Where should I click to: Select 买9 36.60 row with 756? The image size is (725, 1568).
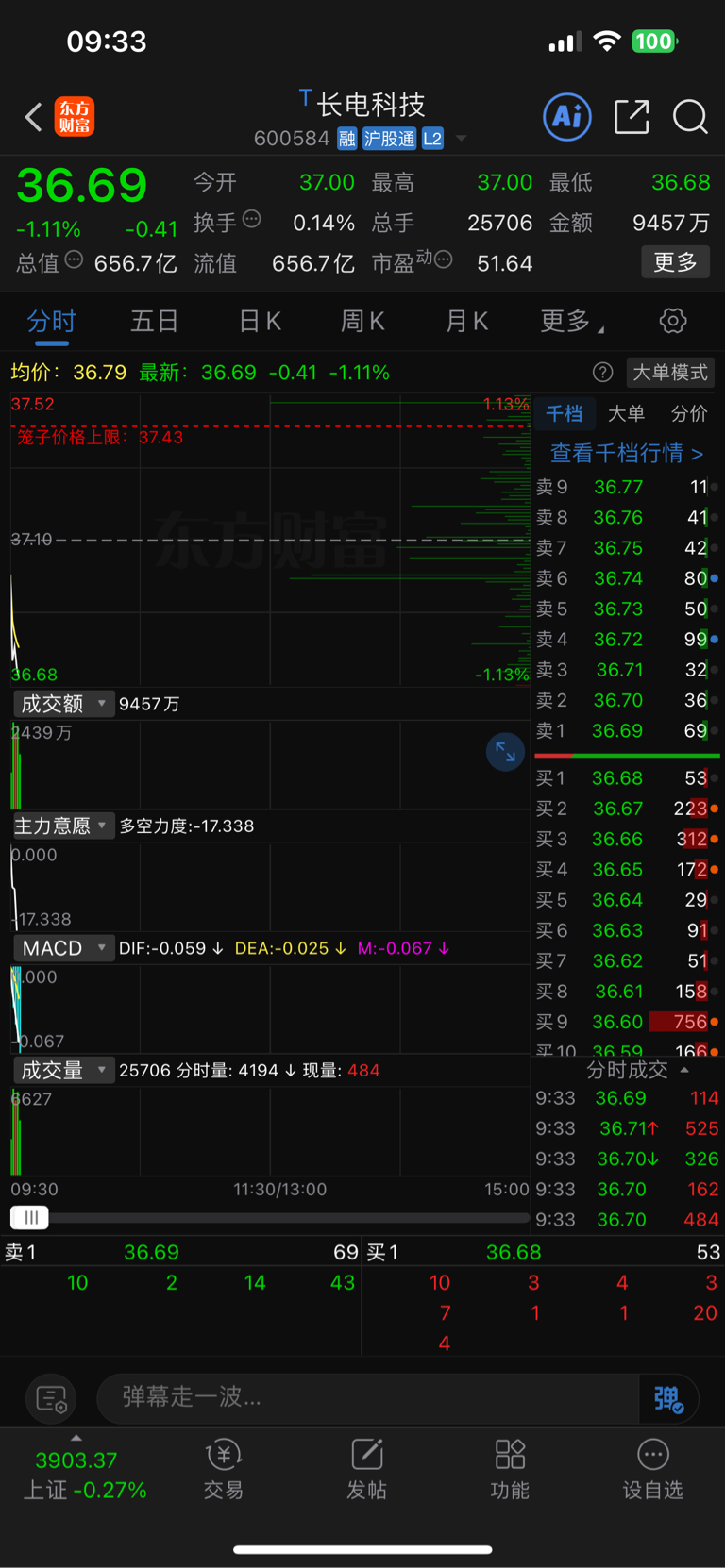coord(627,1022)
